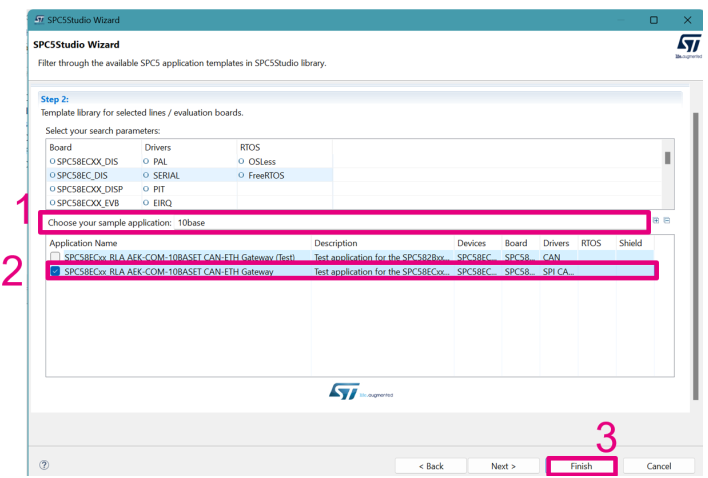Viewport: 708px width, 478px height.
Task: Select board SPC58ECXX_DIS
Action: (x=84, y=161)
